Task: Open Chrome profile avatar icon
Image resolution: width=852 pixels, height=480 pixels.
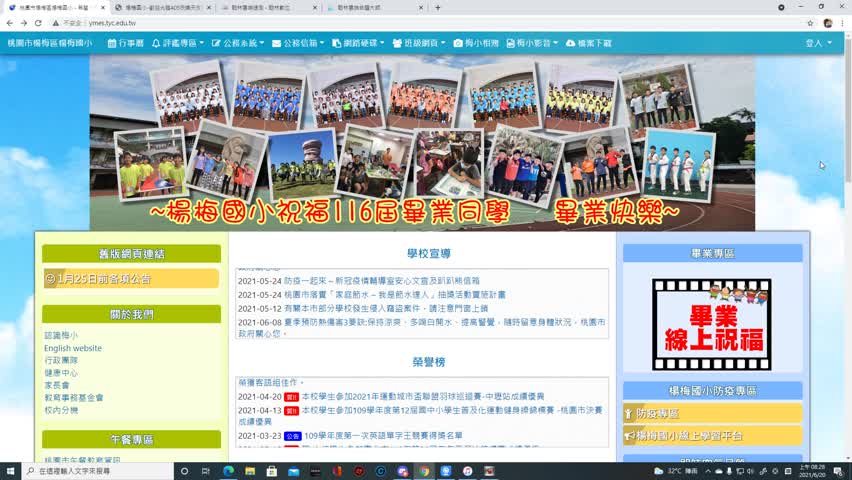Action: (828, 23)
